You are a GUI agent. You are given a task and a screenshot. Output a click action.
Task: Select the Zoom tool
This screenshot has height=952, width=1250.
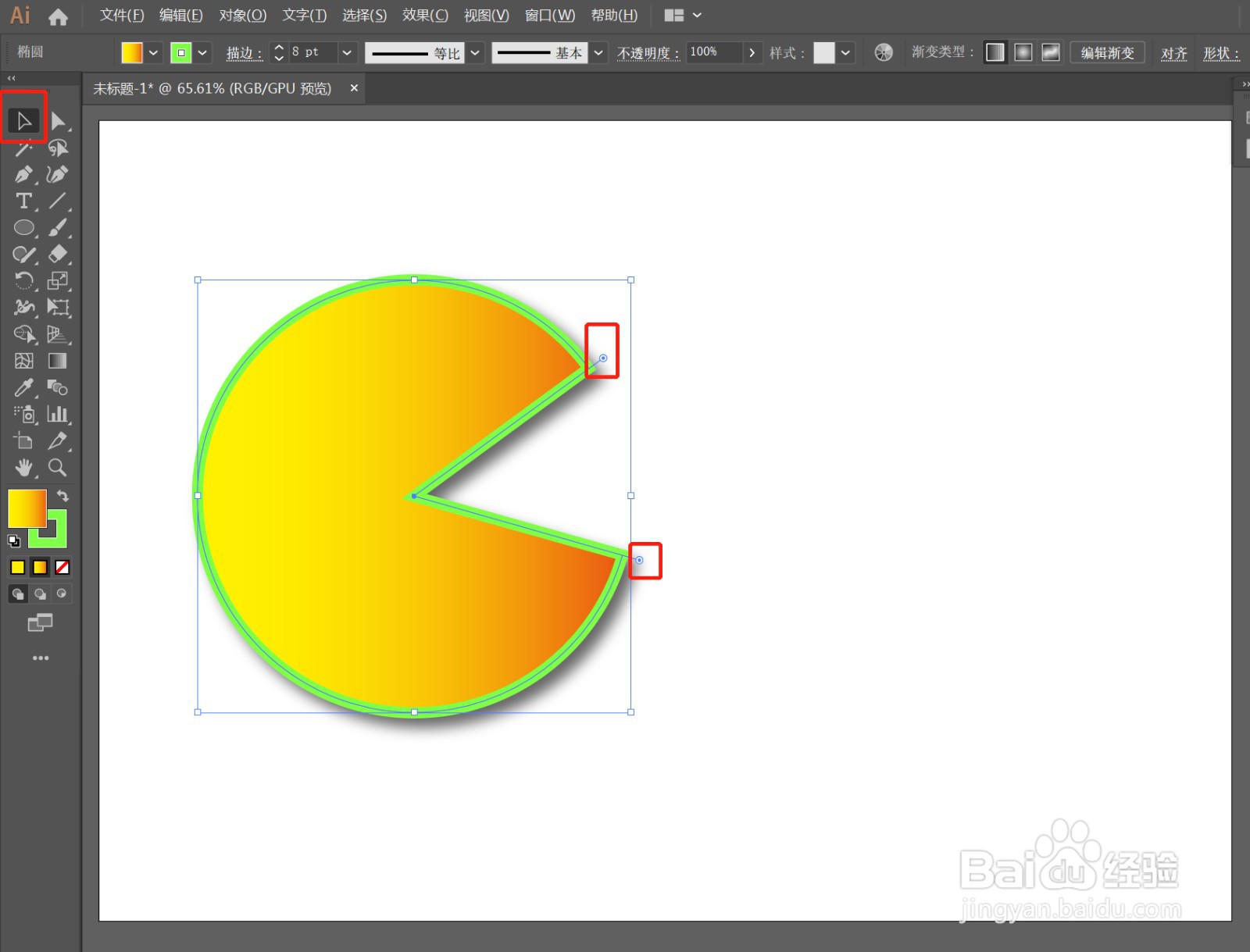[58, 467]
